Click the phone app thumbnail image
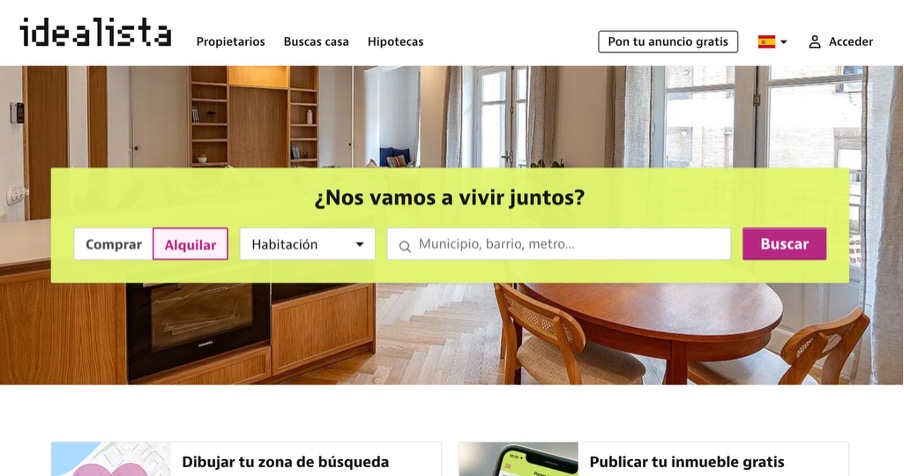The height and width of the screenshot is (476, 904). (x=518, y=459)
